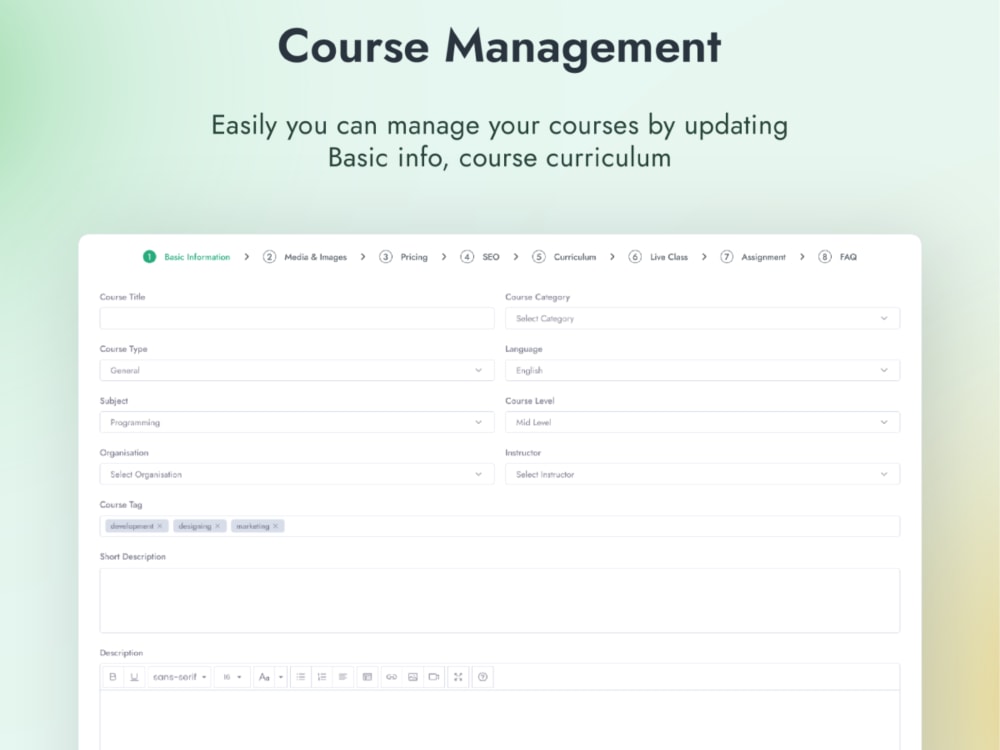Screen dimensions: 1000x750
Task: Click inside the Course Title field
Action: pos(297,317)
